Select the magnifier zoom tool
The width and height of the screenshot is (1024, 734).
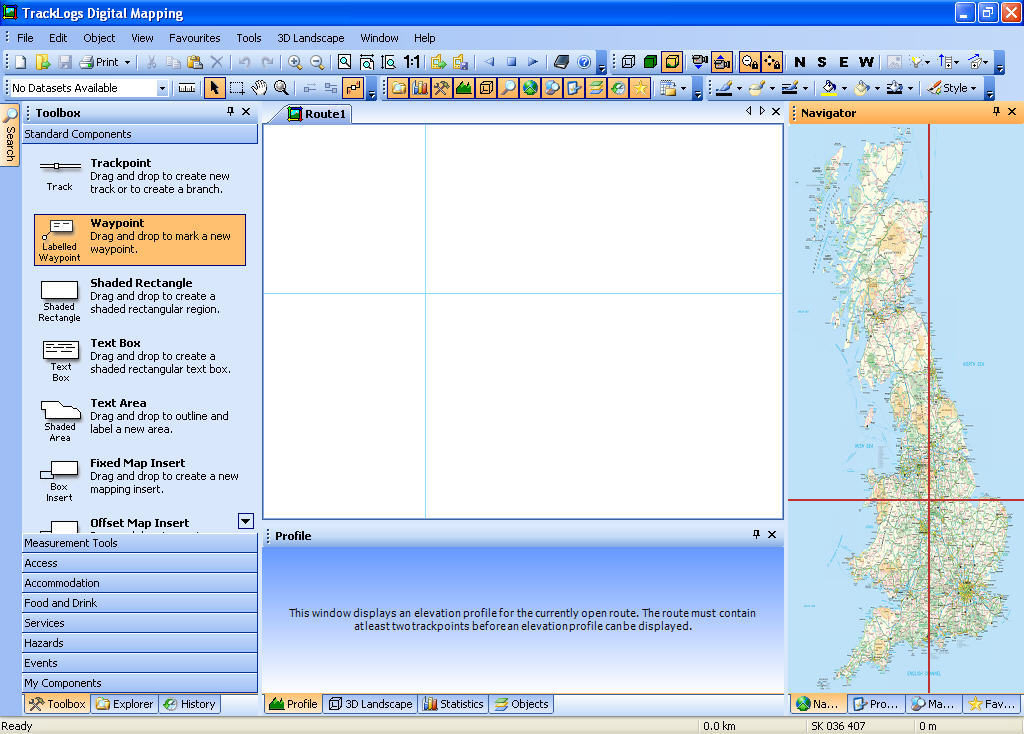(x=281, y=88)
